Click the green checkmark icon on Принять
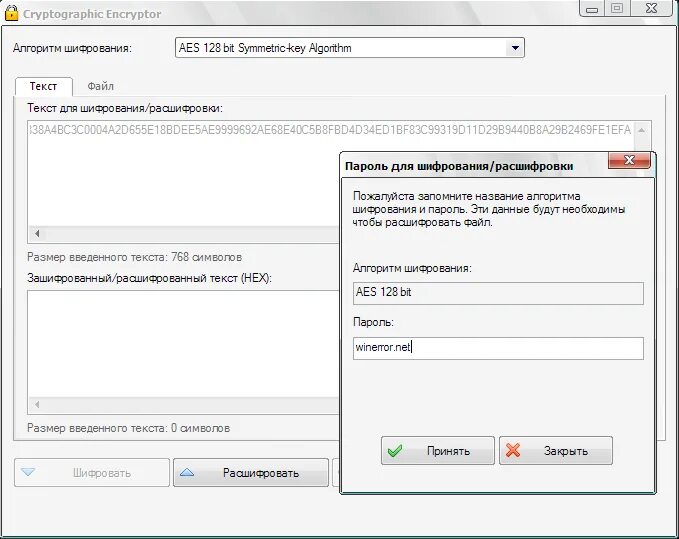679x539 pixels. [x=395, y=451]
